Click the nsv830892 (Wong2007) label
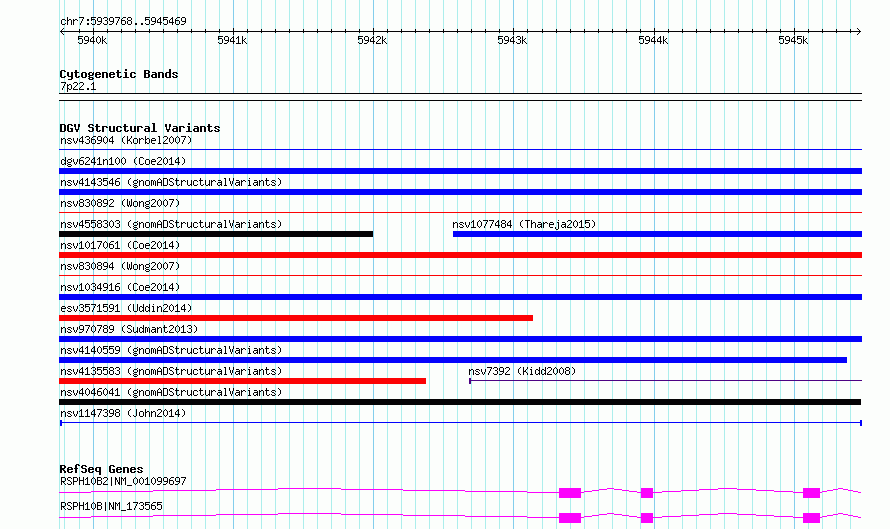890x529 pixels. (120, 203)
